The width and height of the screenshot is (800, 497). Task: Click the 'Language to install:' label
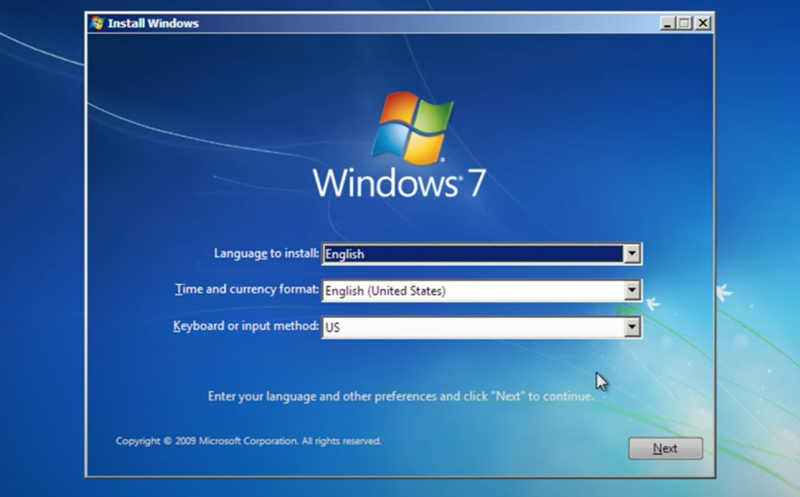click(x=266, y=253)
